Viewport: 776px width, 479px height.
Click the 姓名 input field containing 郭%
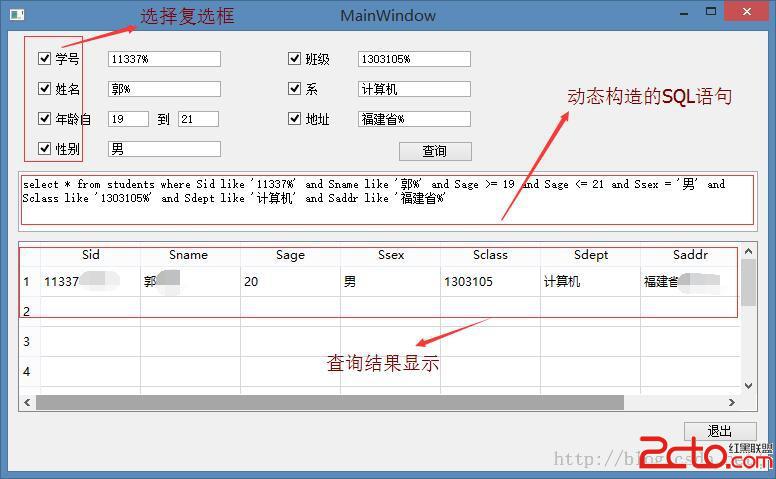pos(164,89)
